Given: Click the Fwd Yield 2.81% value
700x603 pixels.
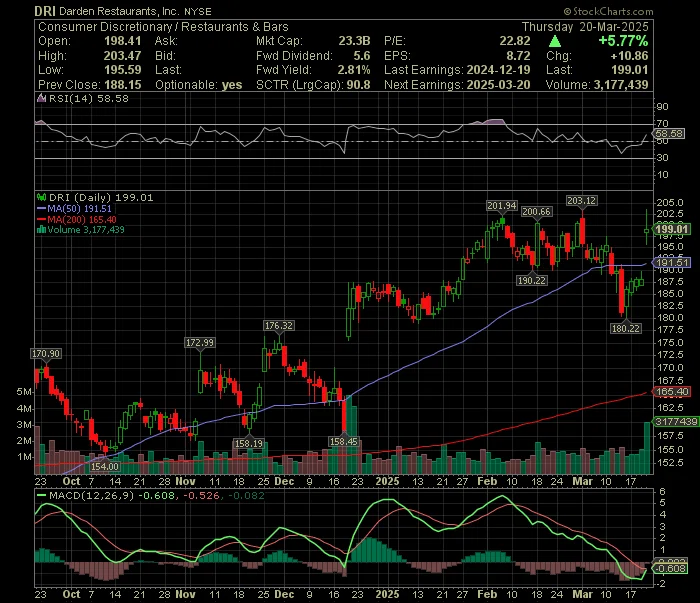Looking at the screenshot, I should pyautogui.click(x=354, y=70).
